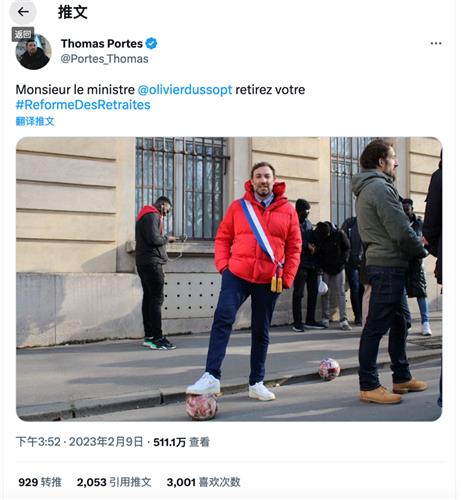Click the 推文 page heading
461x500 pixels.
coord(73,12)
